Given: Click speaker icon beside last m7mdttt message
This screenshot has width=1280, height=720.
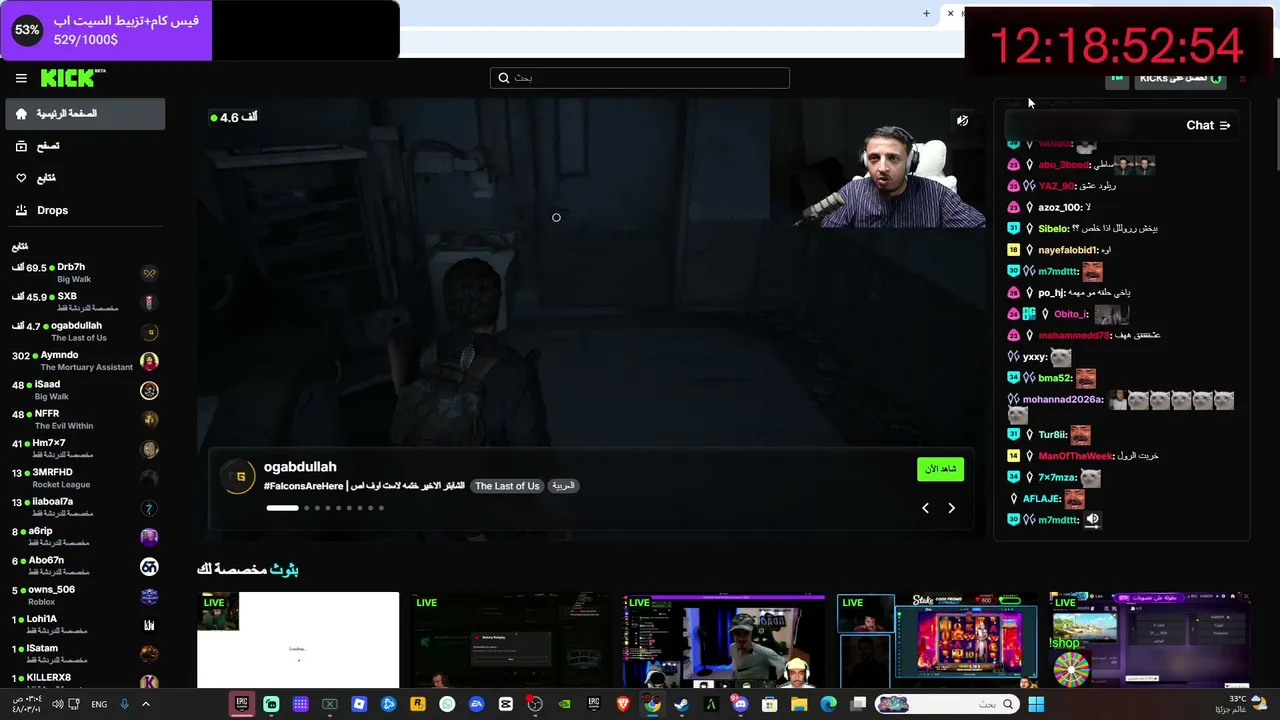Looking at the screenshot, I should 1092,520.
